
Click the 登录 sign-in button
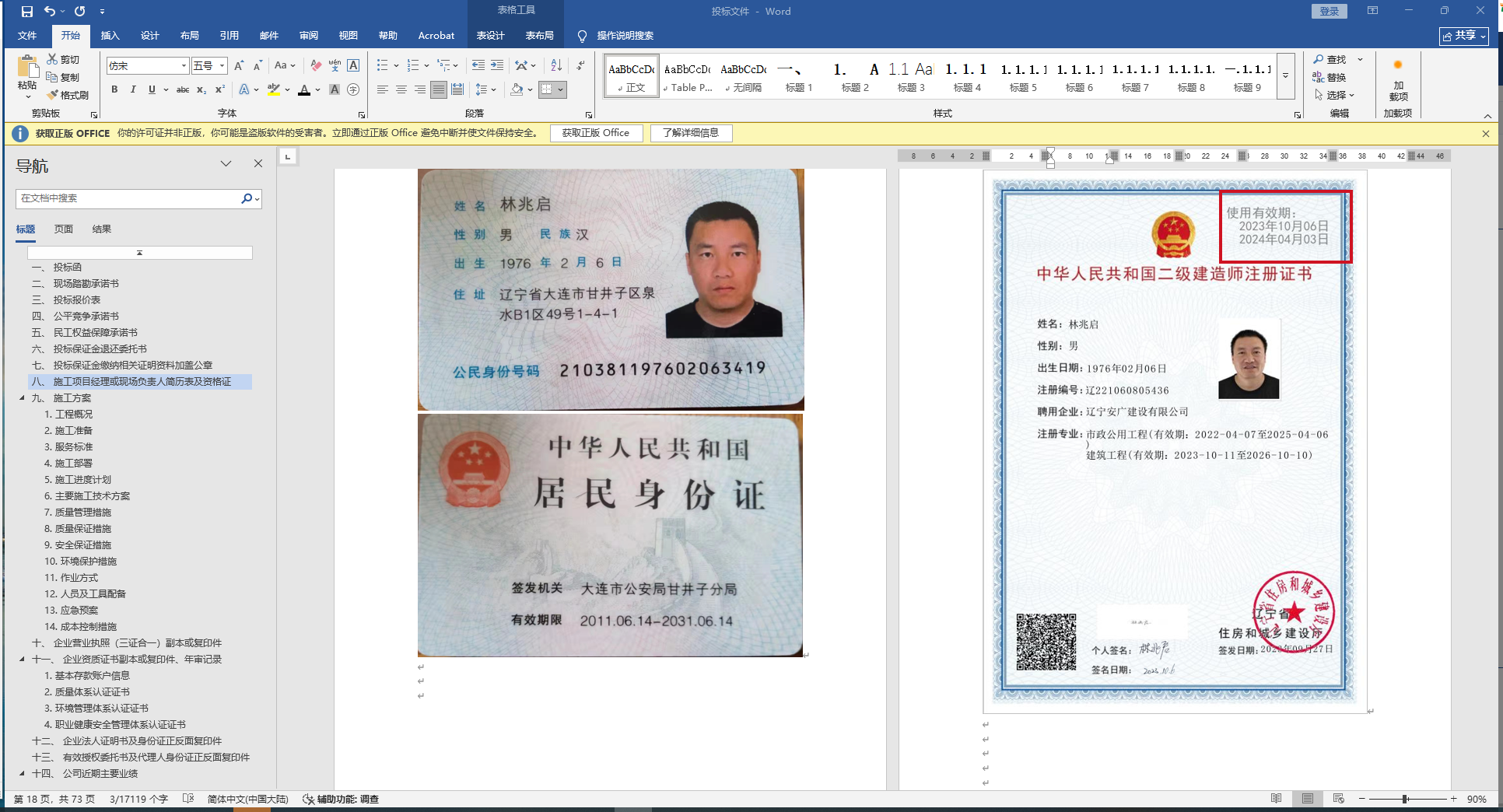1330,11
